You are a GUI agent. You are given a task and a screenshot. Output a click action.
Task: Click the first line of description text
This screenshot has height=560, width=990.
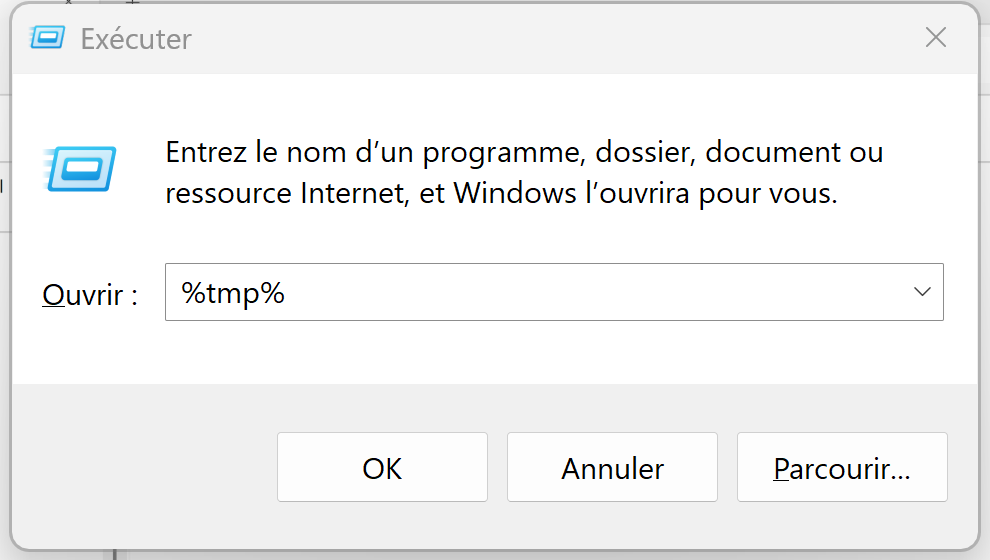pos(523,153)
